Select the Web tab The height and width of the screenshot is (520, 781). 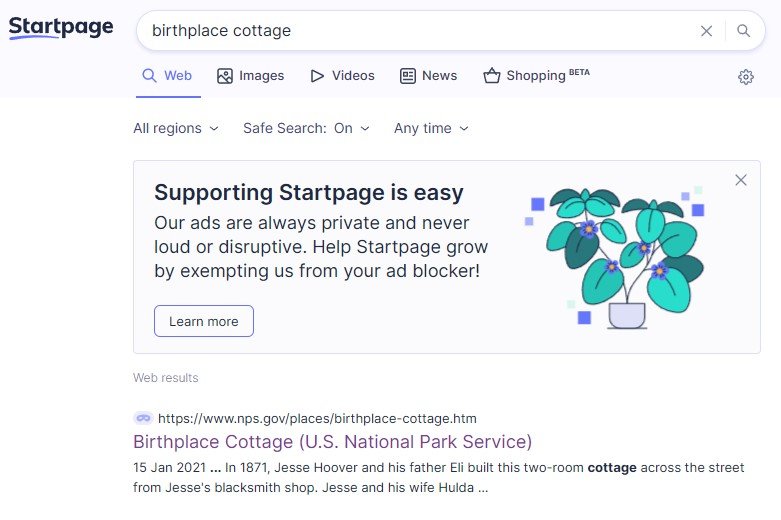tap(167, 76)
